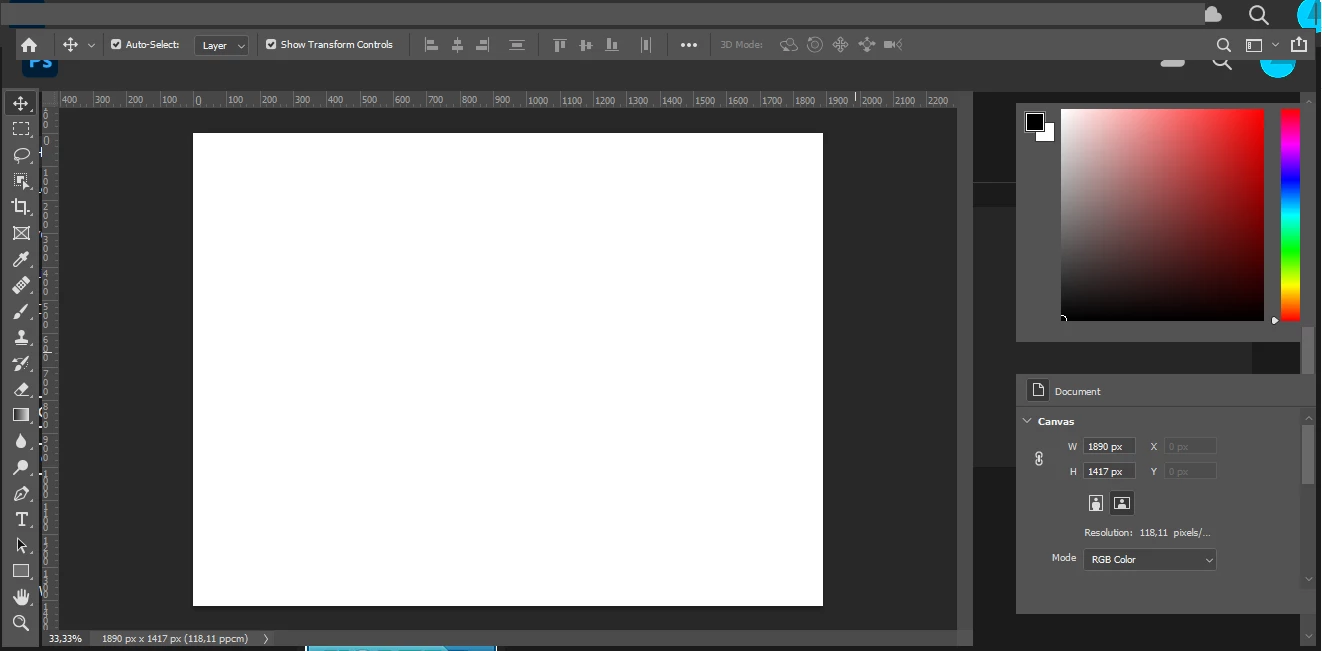This screenshot has width=1322, height=651.
Task: Select the Dodge tool
Action: coord(21,467)
